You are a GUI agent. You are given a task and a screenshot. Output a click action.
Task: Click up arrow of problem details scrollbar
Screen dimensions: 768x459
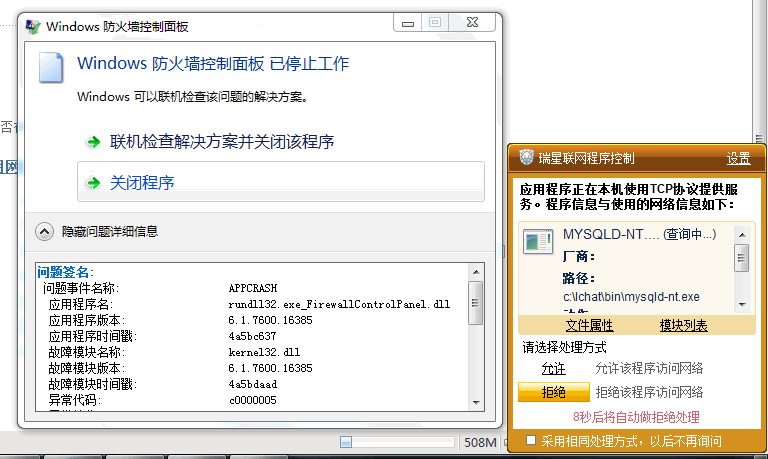(476, 272)
